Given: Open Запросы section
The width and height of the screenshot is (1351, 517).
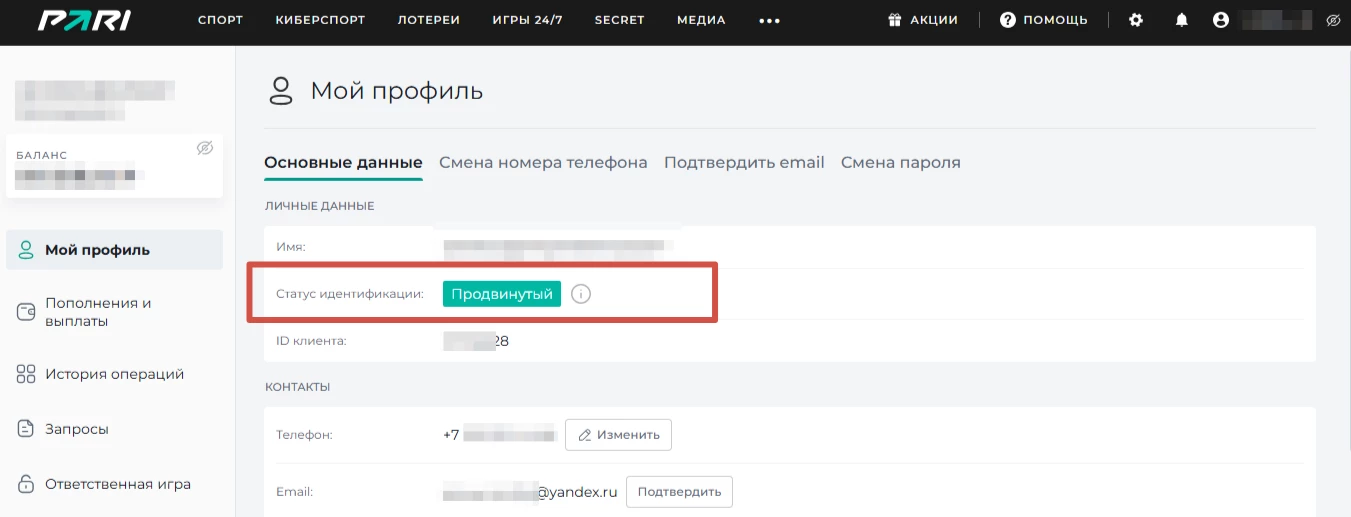Looking at the screenshot, I should (77, 429).
